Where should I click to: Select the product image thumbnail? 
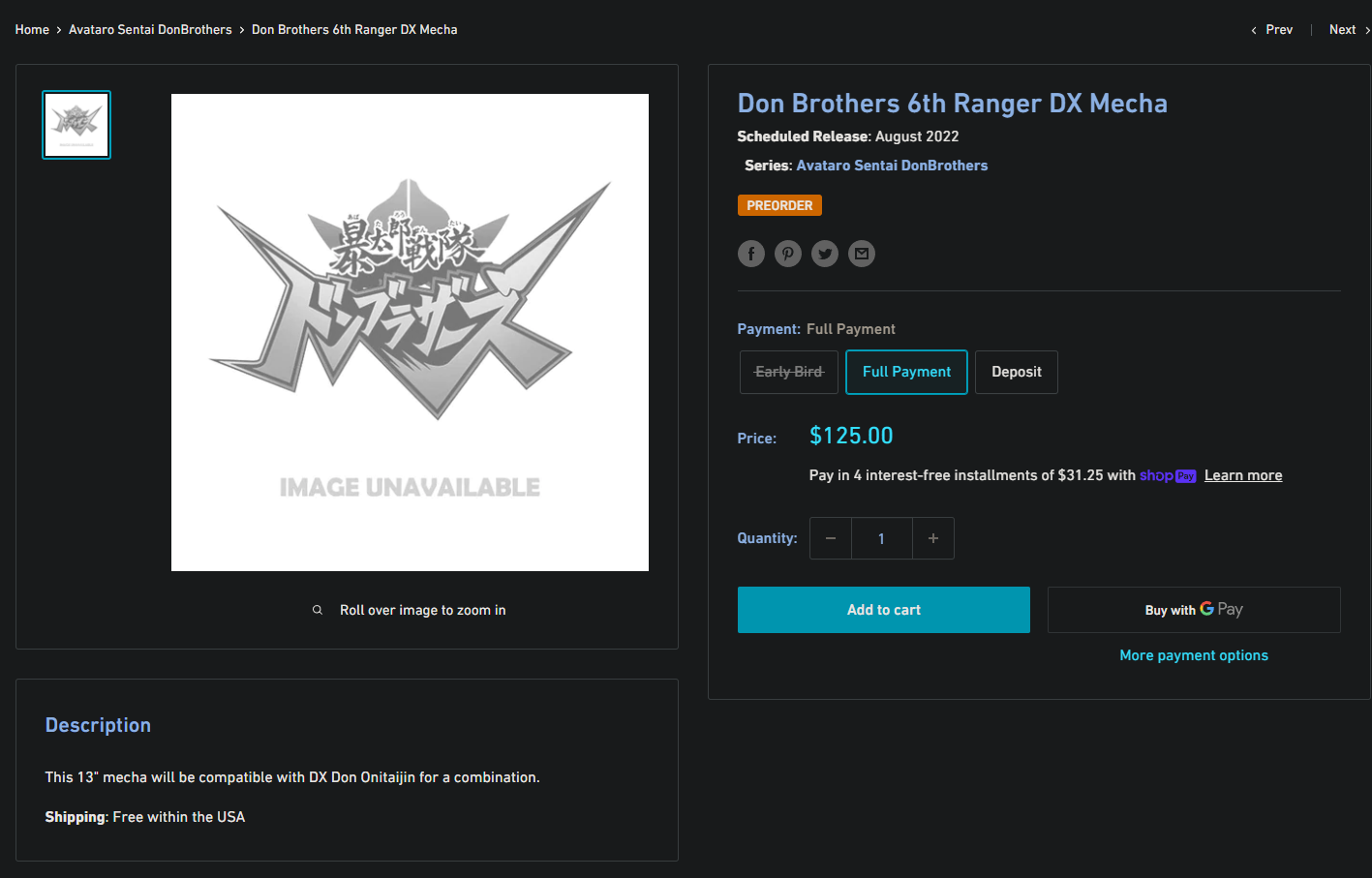tap(76, 125)
